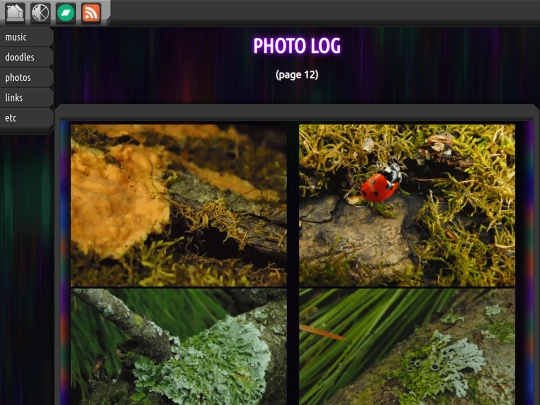Open the music menu item
Image resolution: width=540 pixels, height=405 pixels.
[x=27, y=37]
